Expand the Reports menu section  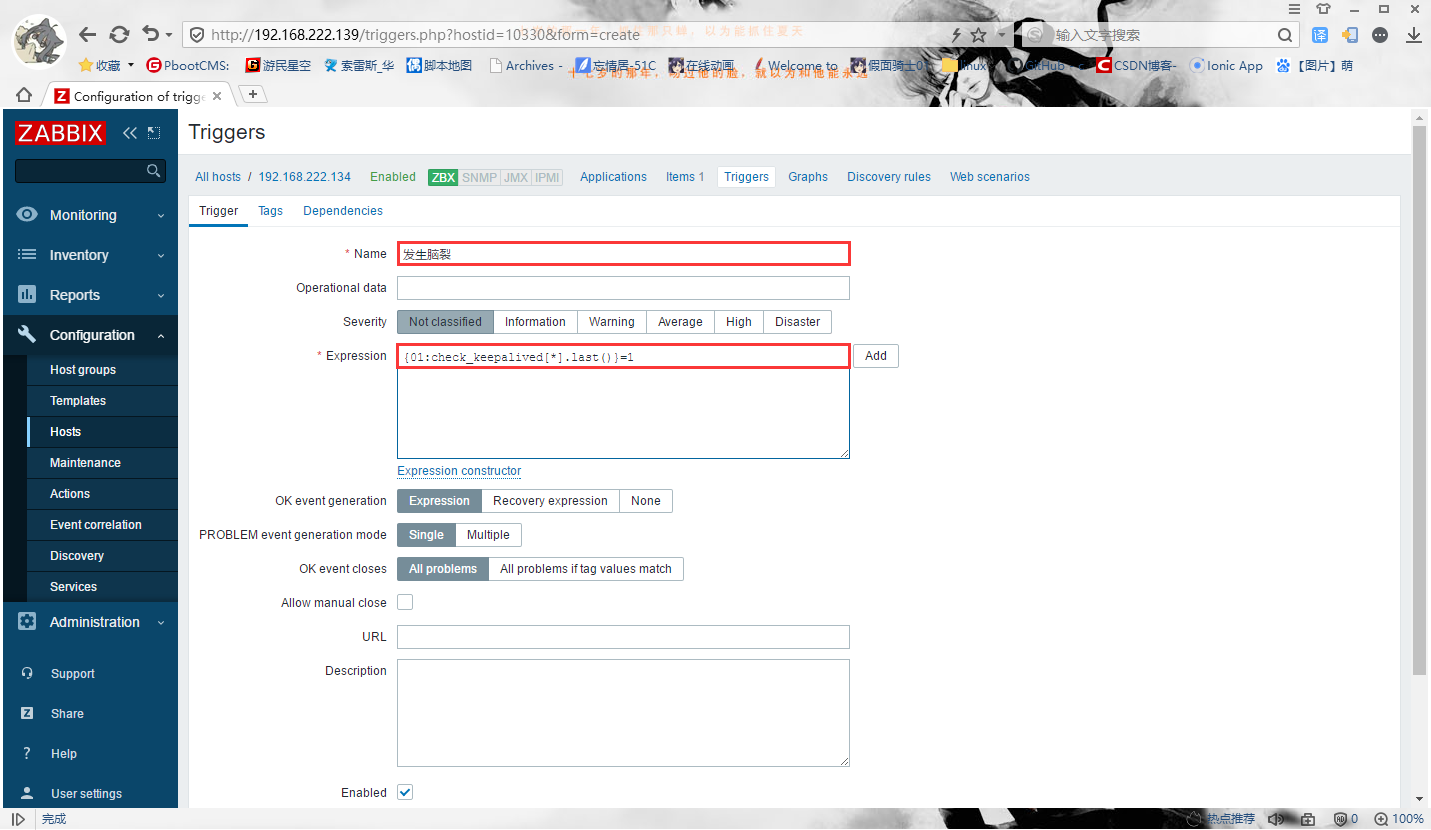coord(161,296)
